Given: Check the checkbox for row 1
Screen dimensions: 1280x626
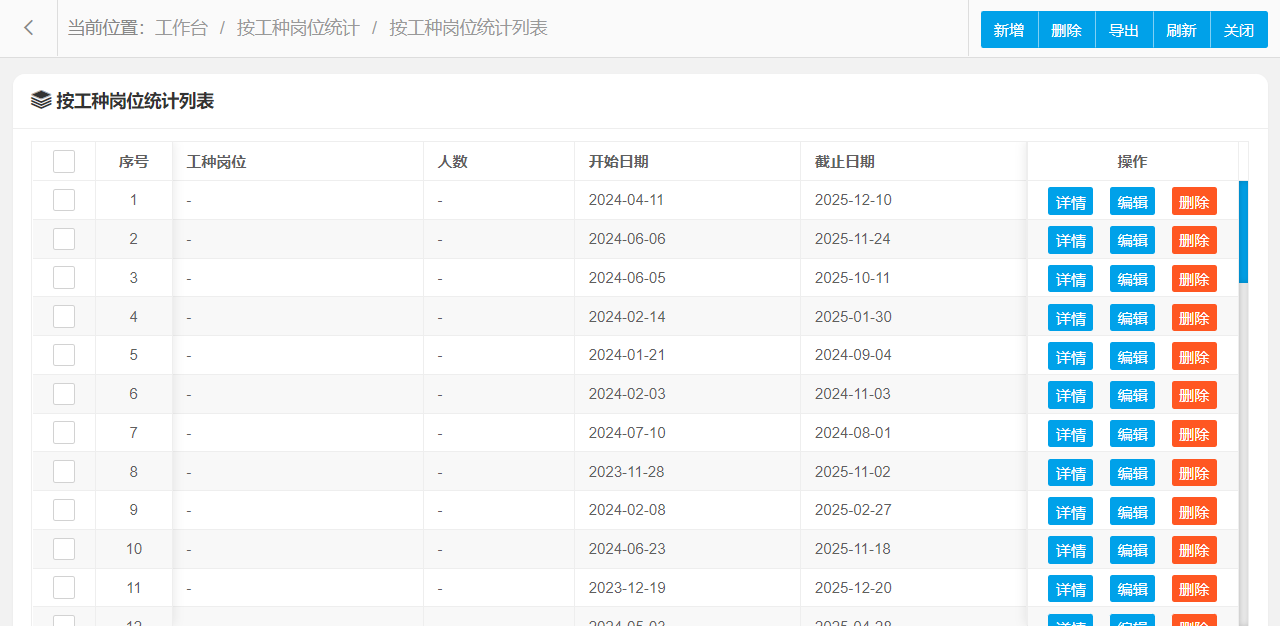Looking at the screenshot, I should click(64, 200).
